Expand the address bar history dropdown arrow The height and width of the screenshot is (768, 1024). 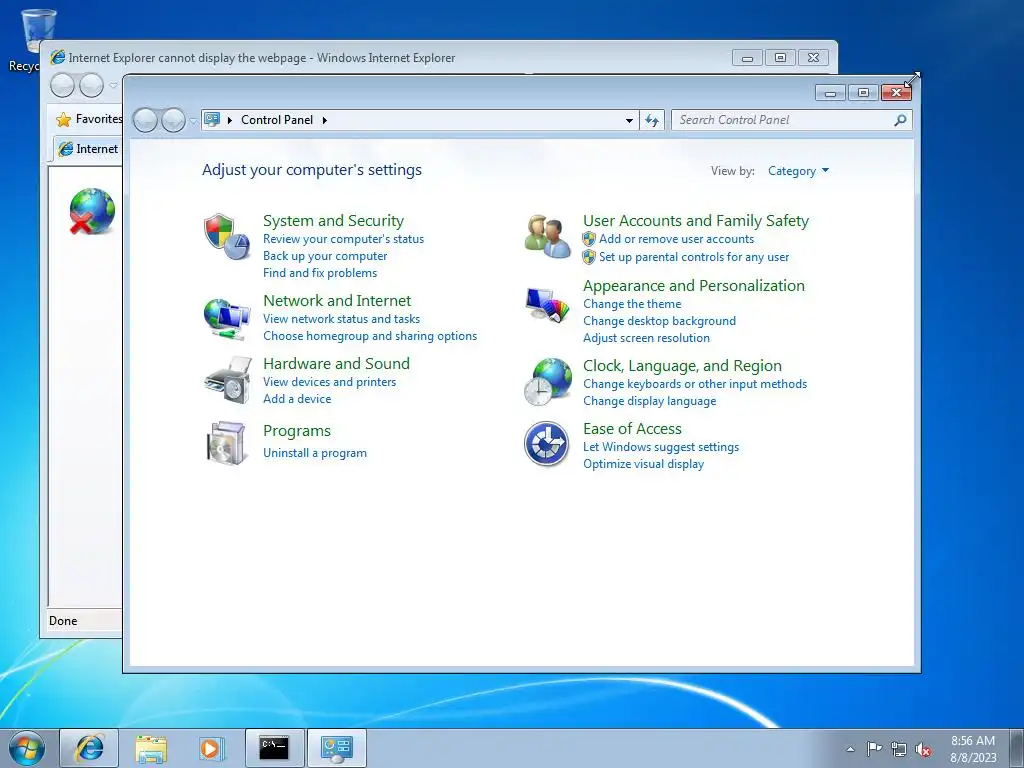629,120
